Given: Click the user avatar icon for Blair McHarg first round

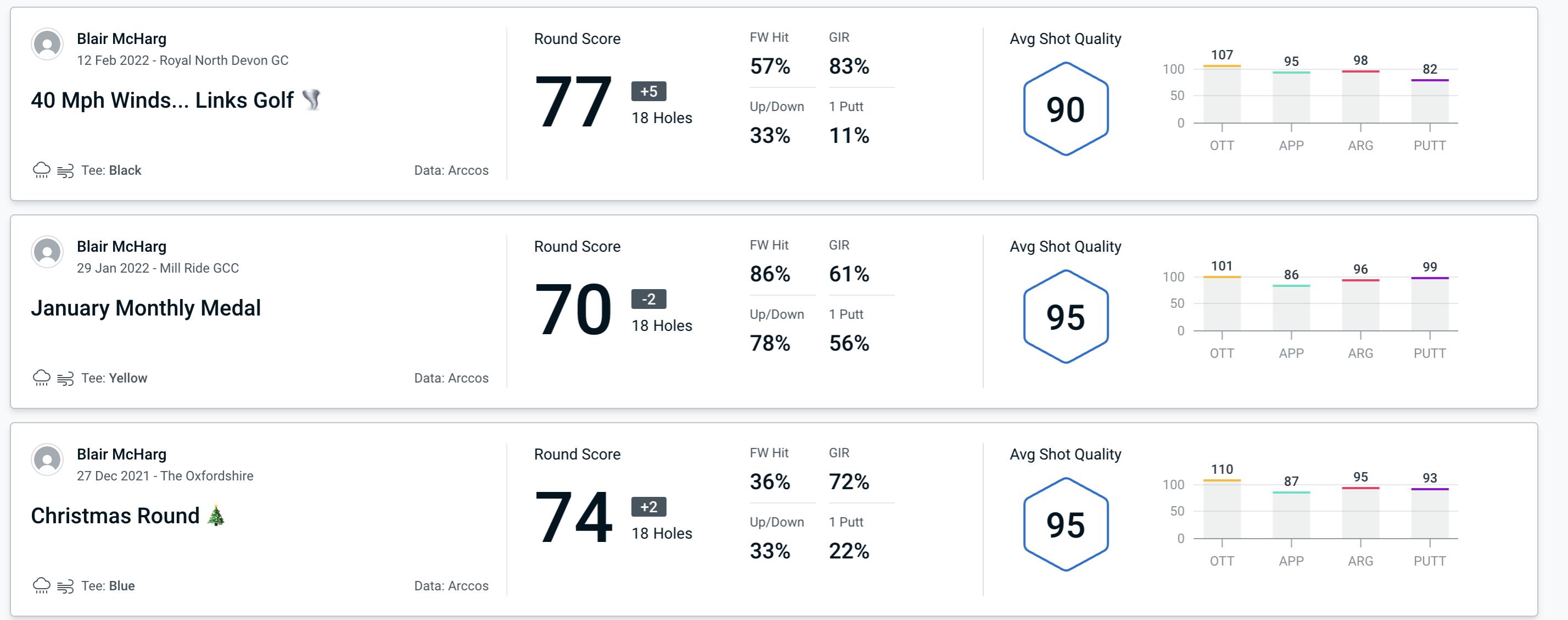Looking at the screenshot, I should (x=46, y=47).
